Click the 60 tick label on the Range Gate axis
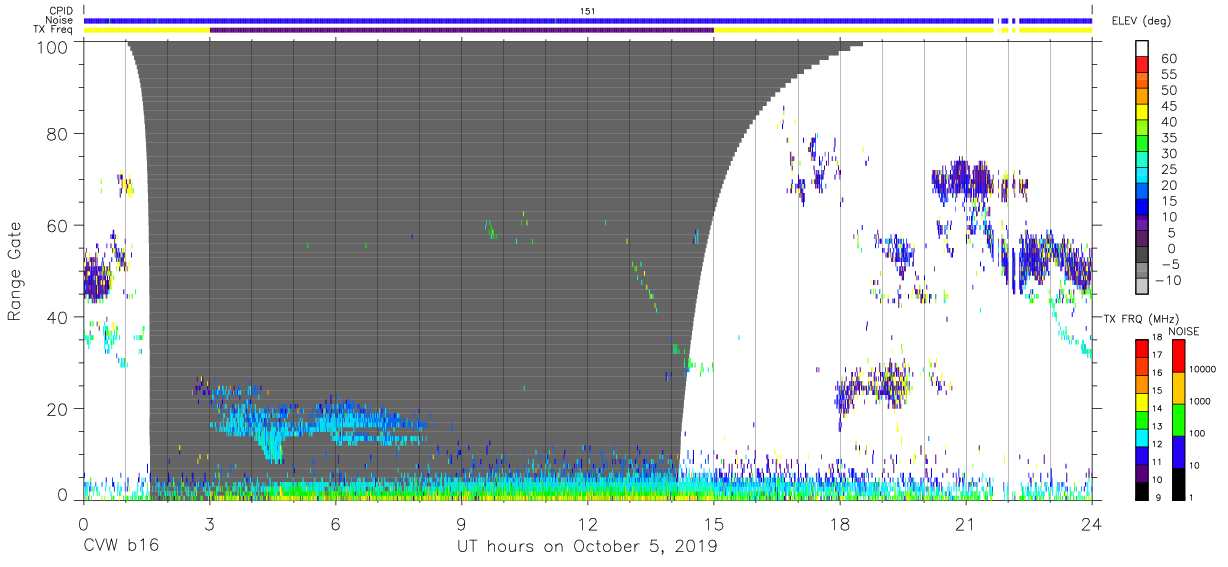Viewport: 1228px width, 567px height. [57, 226]
